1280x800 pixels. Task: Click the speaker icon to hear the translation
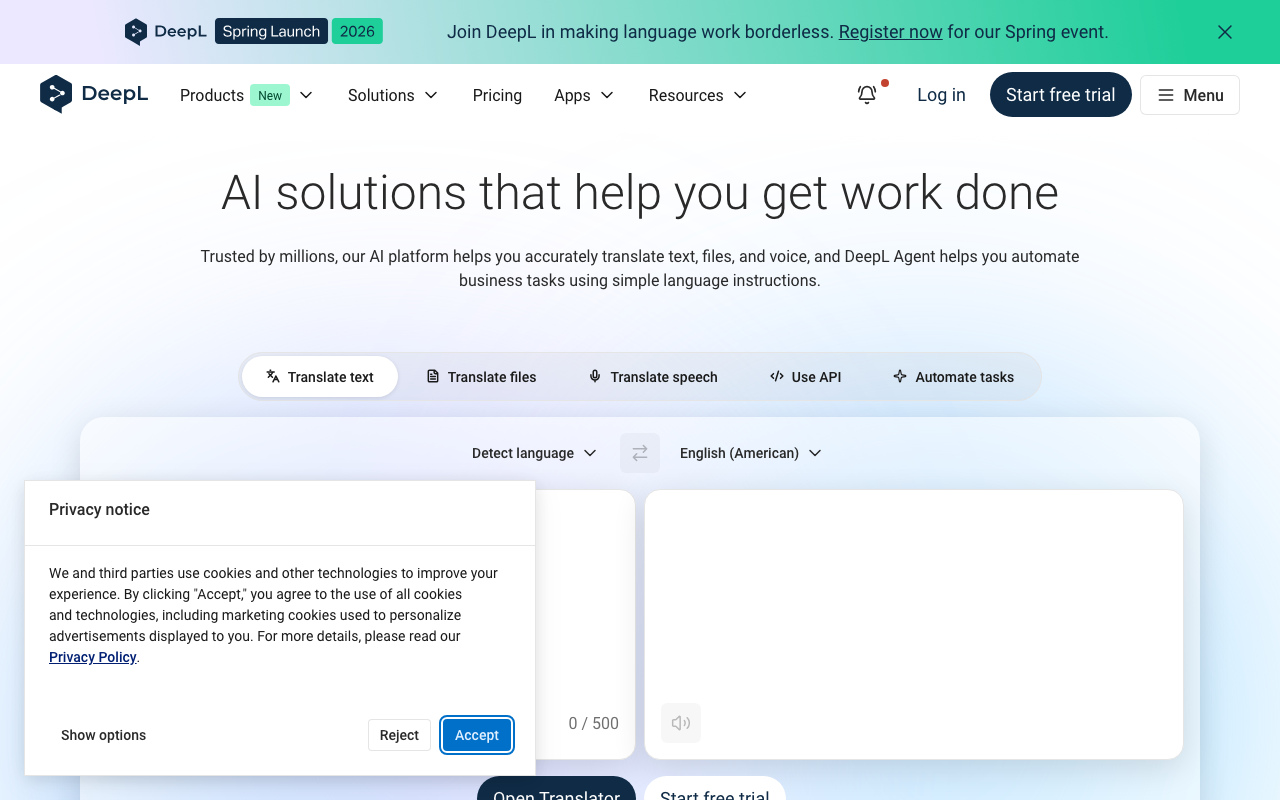680,723
